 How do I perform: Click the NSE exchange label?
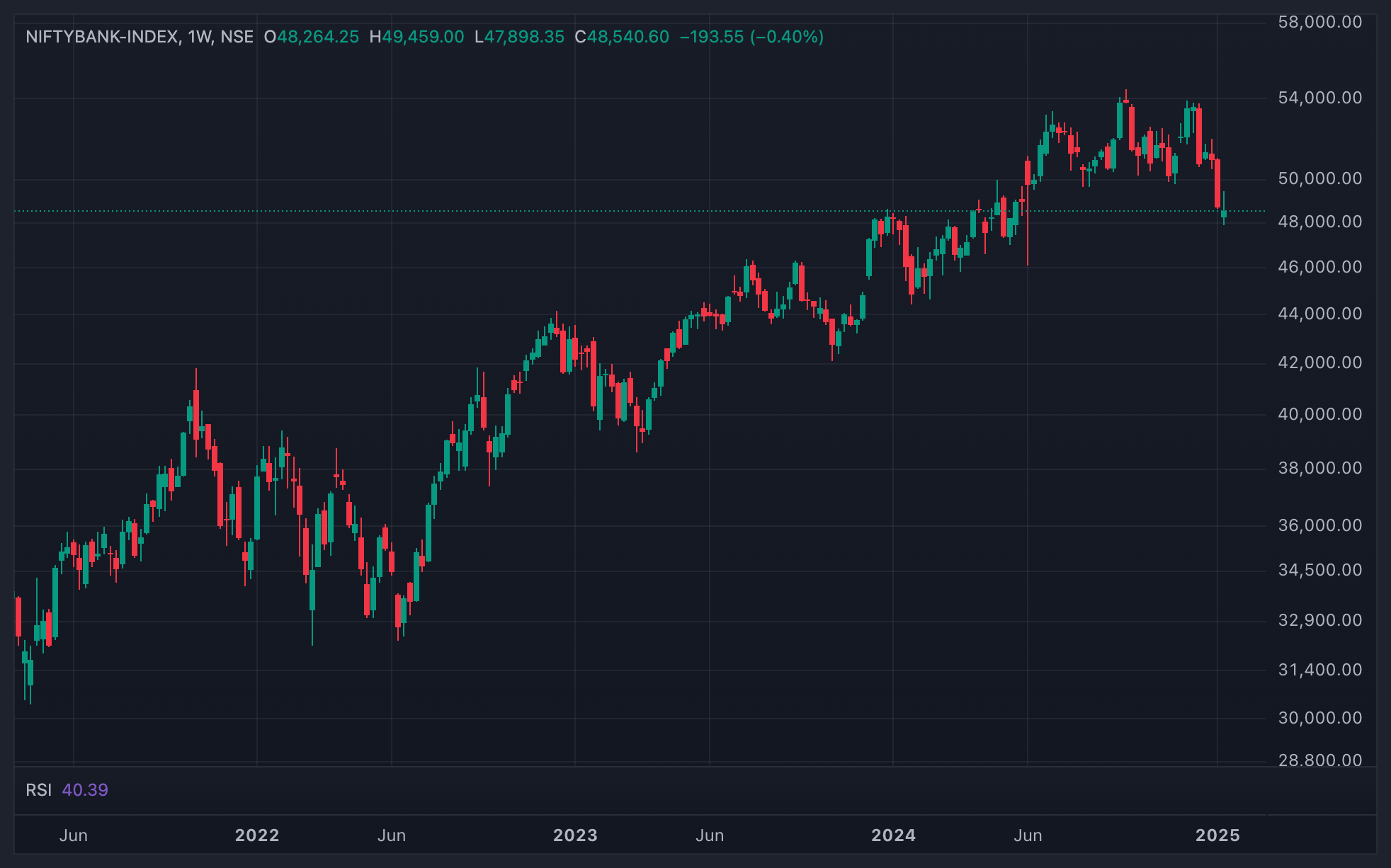pyautogui.click(x=237, y=37)
